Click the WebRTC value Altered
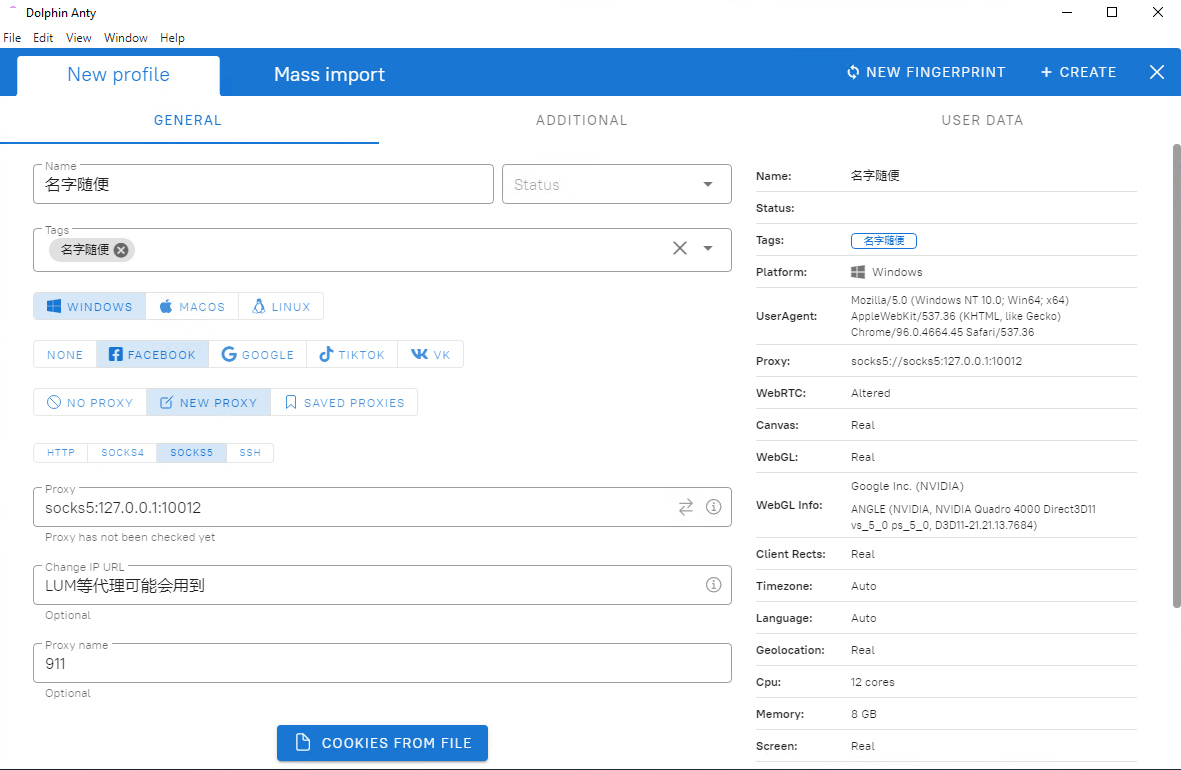This screenshot has height=770, width=1181. 871,393
